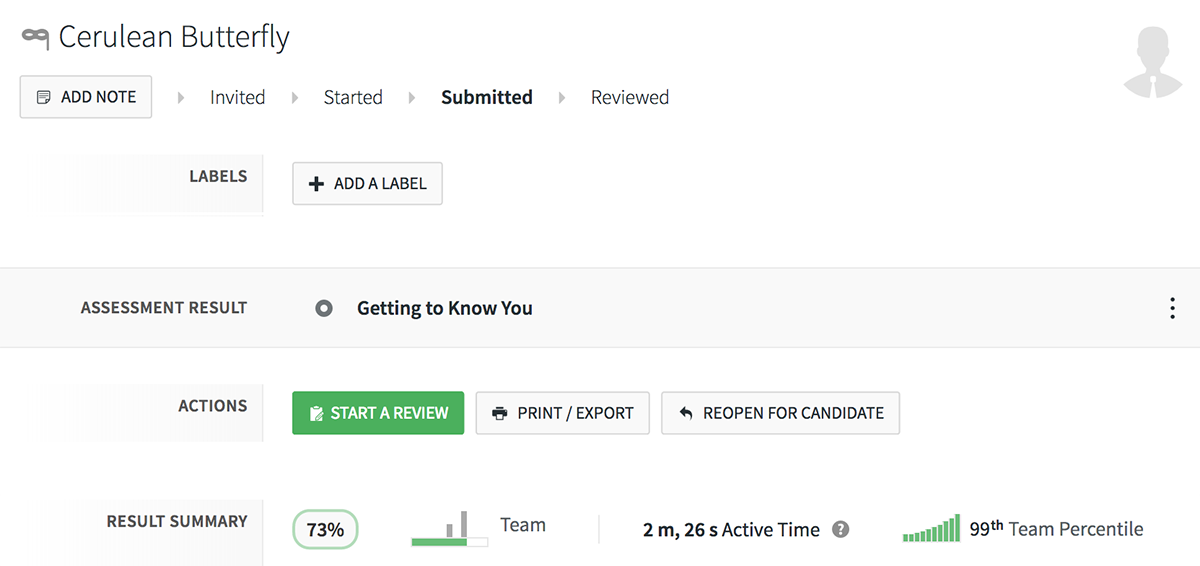The width and height of the screenshot is (1200, 566).
Task: Click the arrow before Invited stage
Action: click(x=181, y=98)
